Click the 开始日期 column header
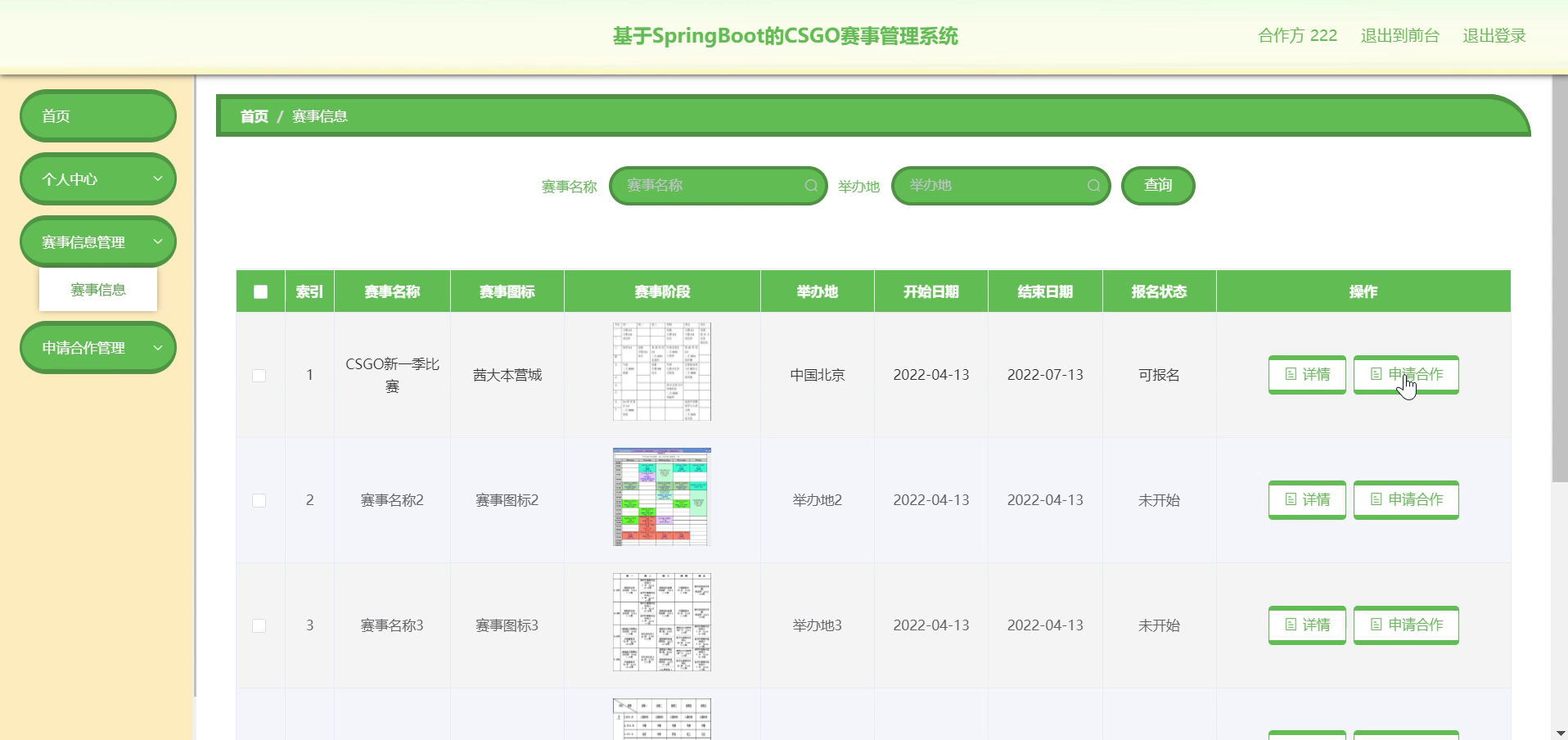Viewport: 1568px width, 740px height. click(x=930, y=291)
